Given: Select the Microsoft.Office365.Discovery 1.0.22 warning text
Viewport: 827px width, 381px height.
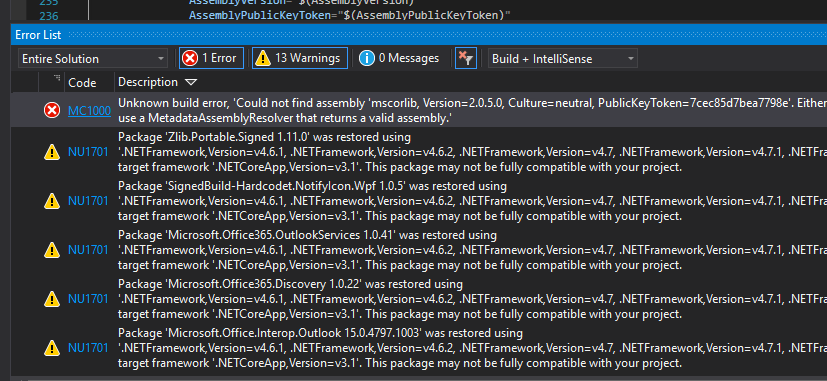Looking at the screenshot, I should (472, 299).
